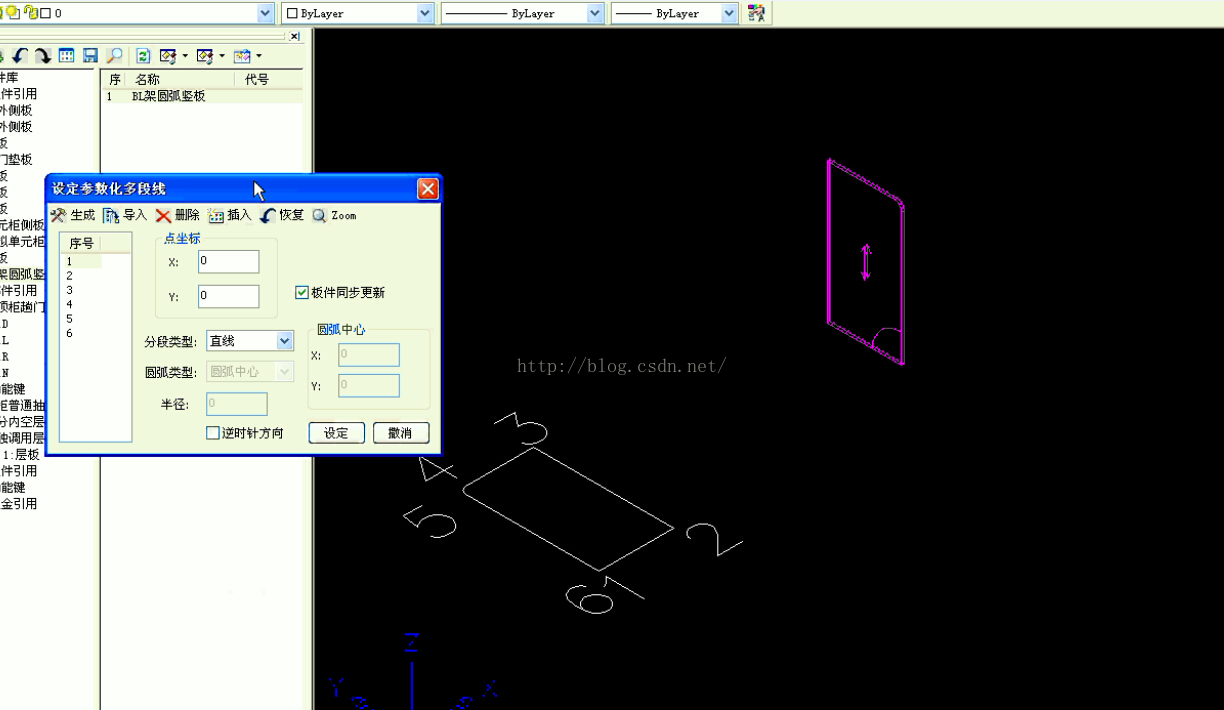Image resolution: width=1224 pixels, height=710 pixels.
Task: Click the 名称 column header
Action: point(180,79)
